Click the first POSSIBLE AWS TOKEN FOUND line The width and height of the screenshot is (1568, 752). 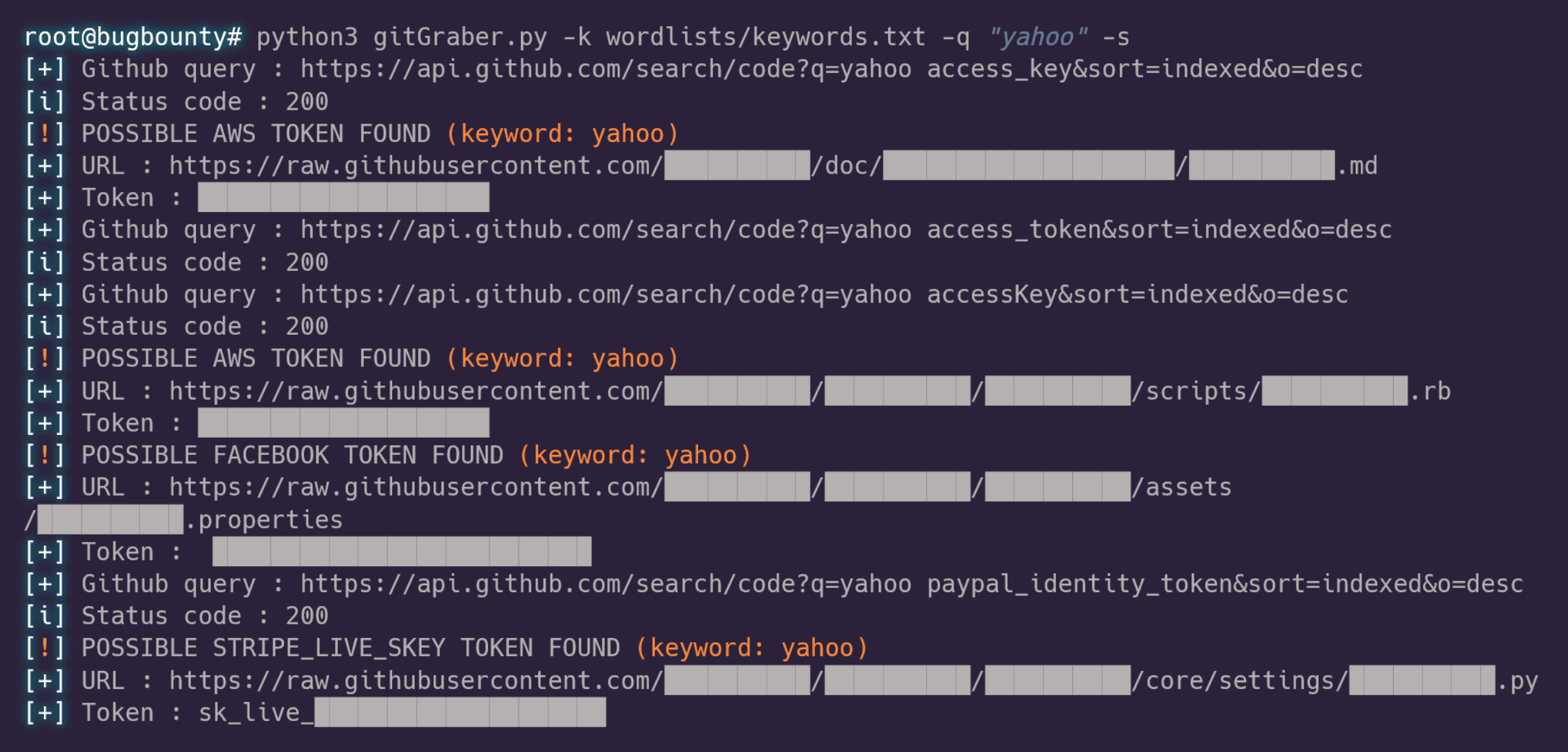point(351,133)
